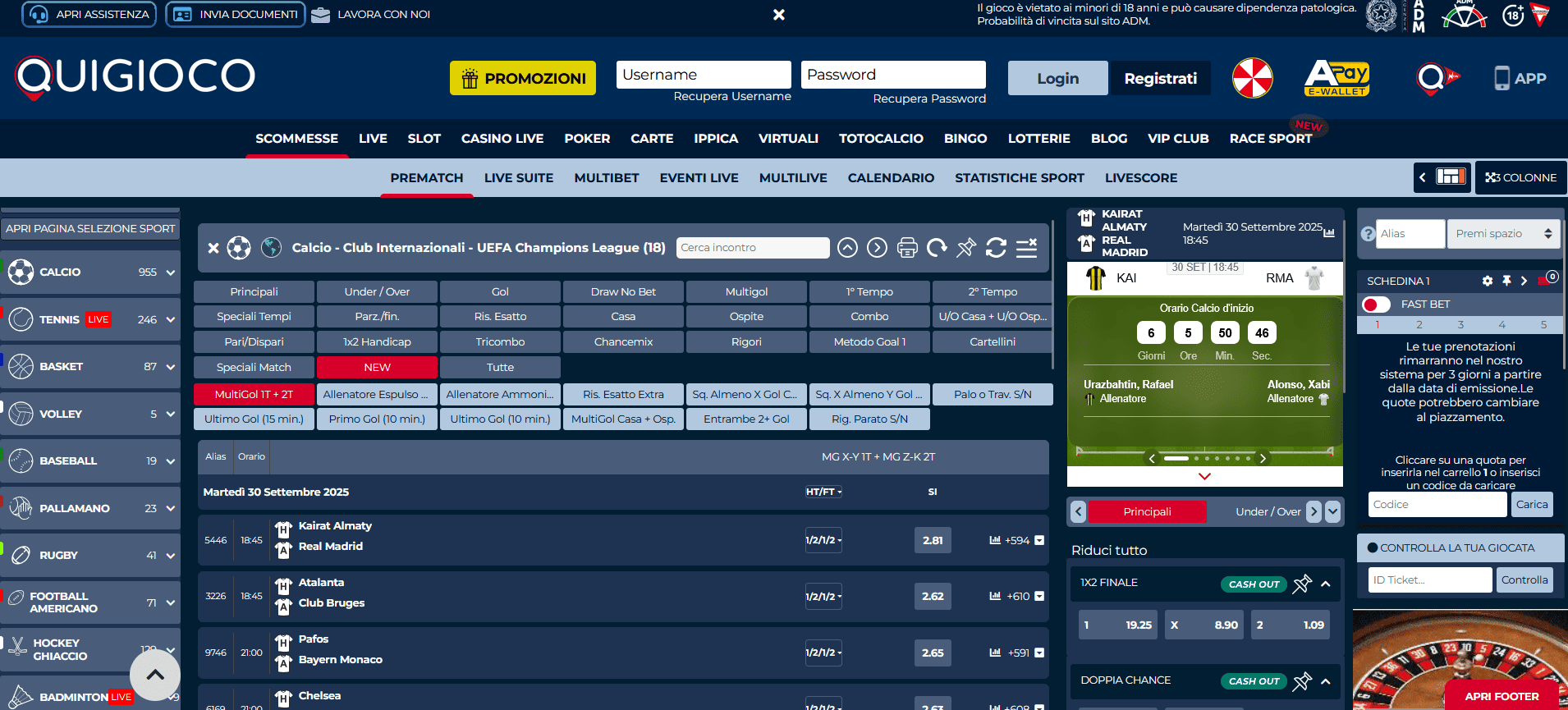Open Schedina settings gear
Viewport: 1568px width, 710px height.
coord(1488,281)
